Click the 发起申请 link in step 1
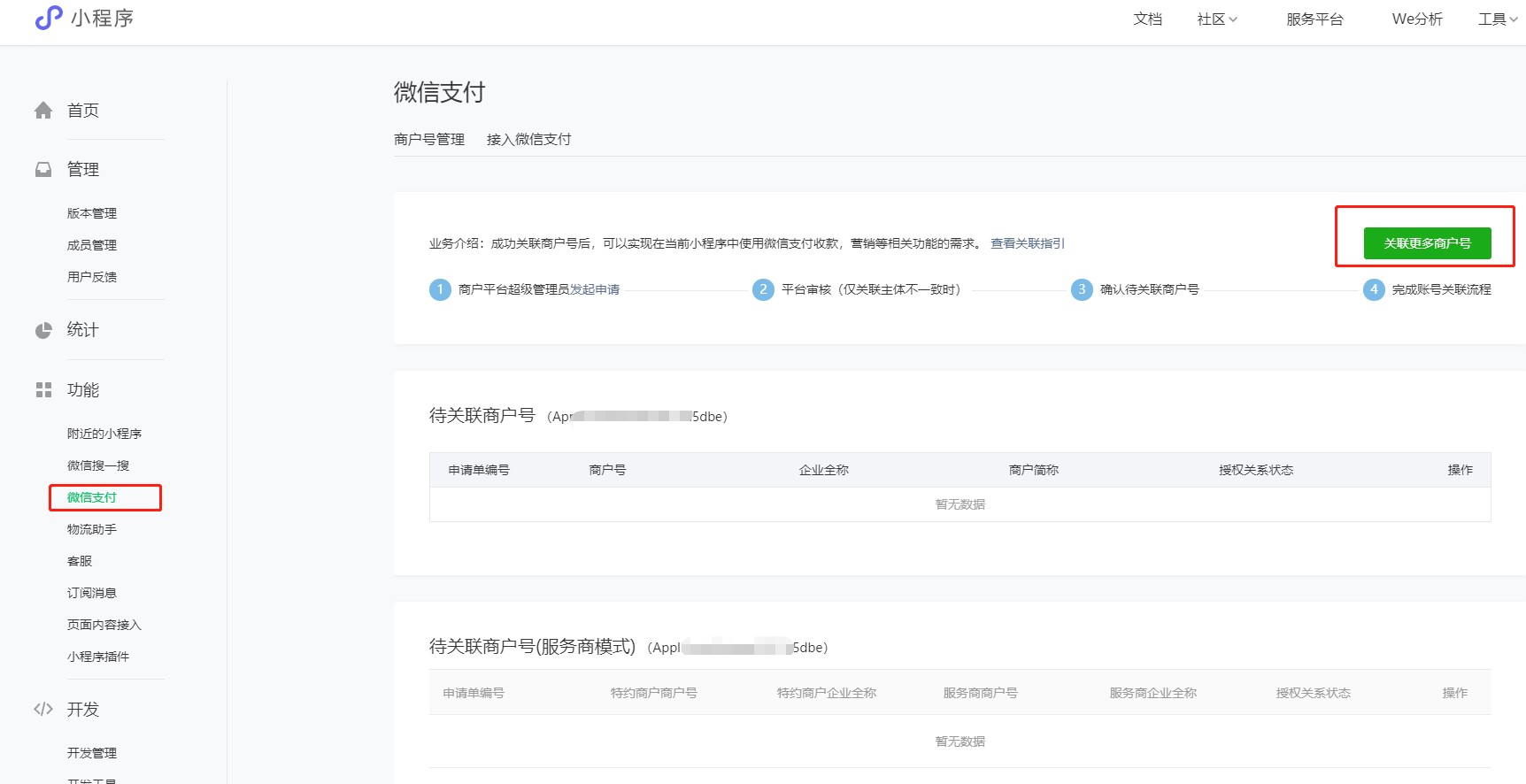The image size is (1526, 784). click(x=595, y=289)
